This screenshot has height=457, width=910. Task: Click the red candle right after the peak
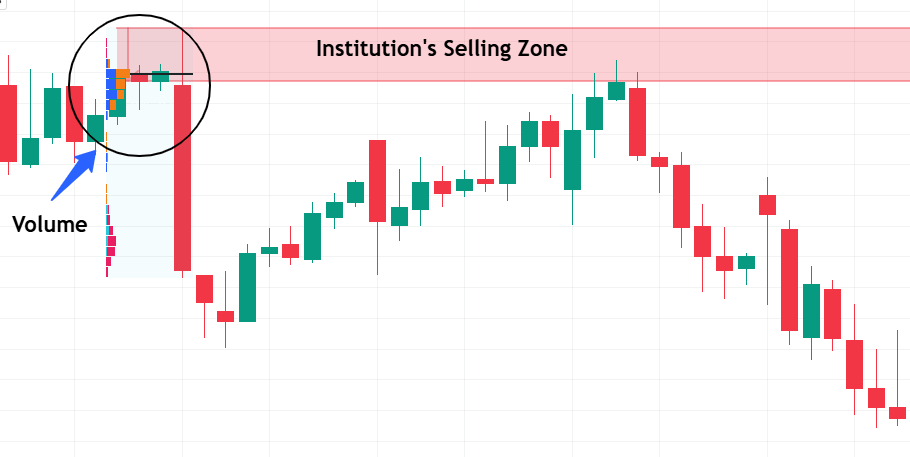pyautogui.click(x=637, y=122)
